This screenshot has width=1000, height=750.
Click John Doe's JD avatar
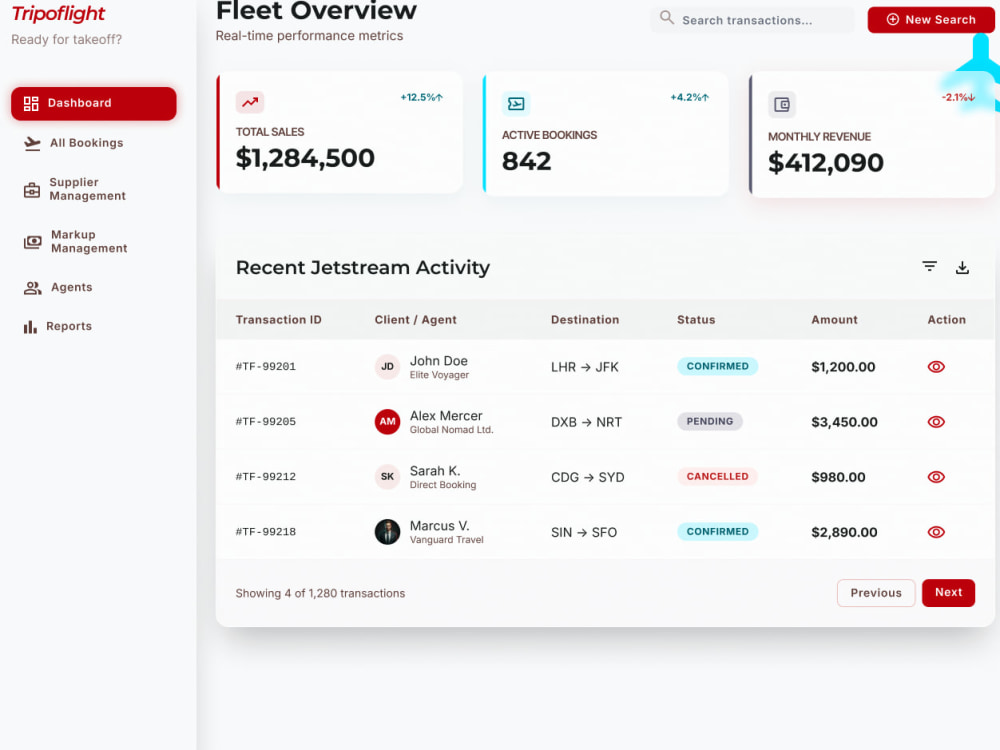pyautogui.click(x=387, y=367)
